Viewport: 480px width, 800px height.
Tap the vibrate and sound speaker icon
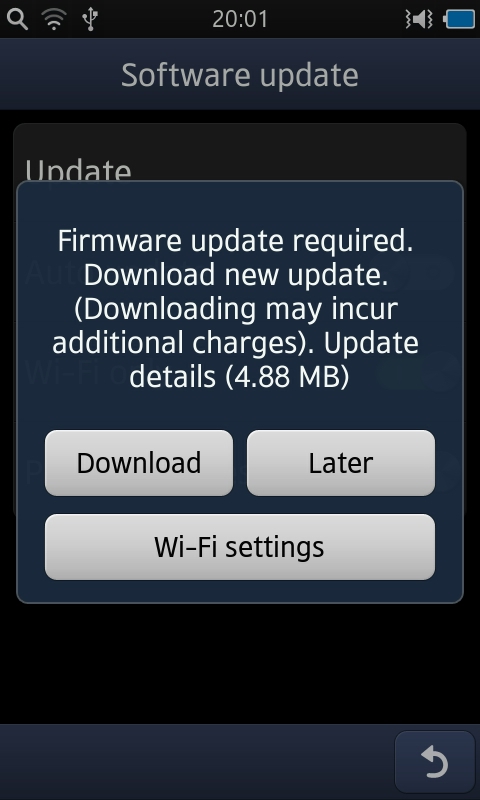tap(419, 19)
